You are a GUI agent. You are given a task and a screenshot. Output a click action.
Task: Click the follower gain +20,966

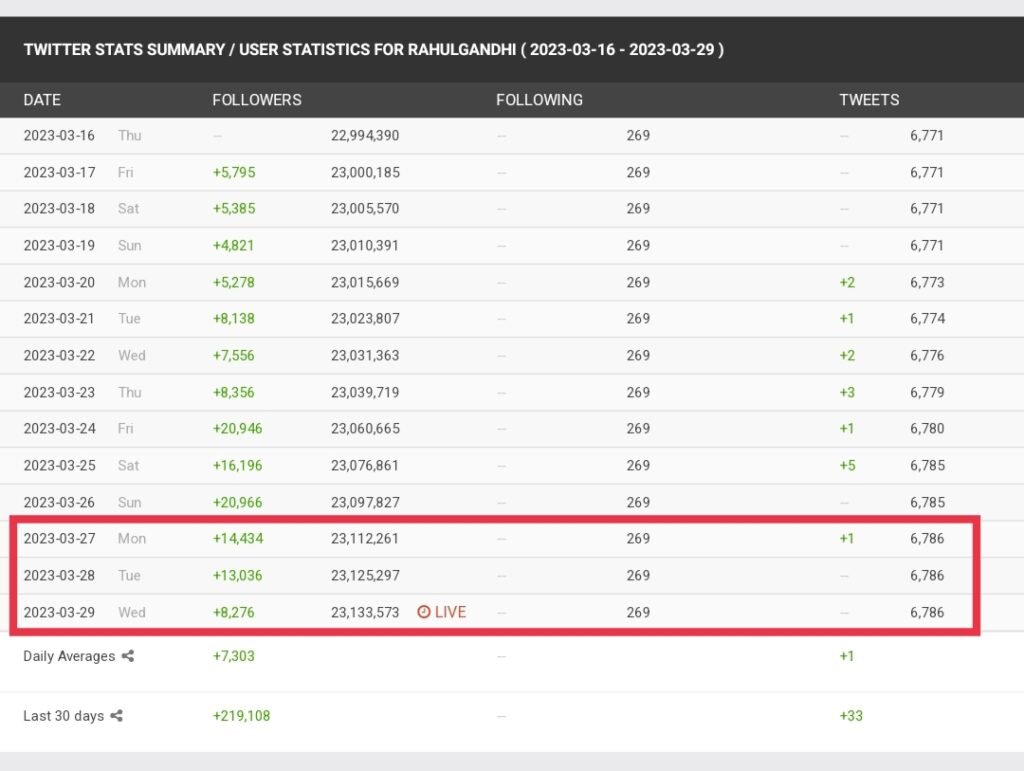(x=237, y=503)
